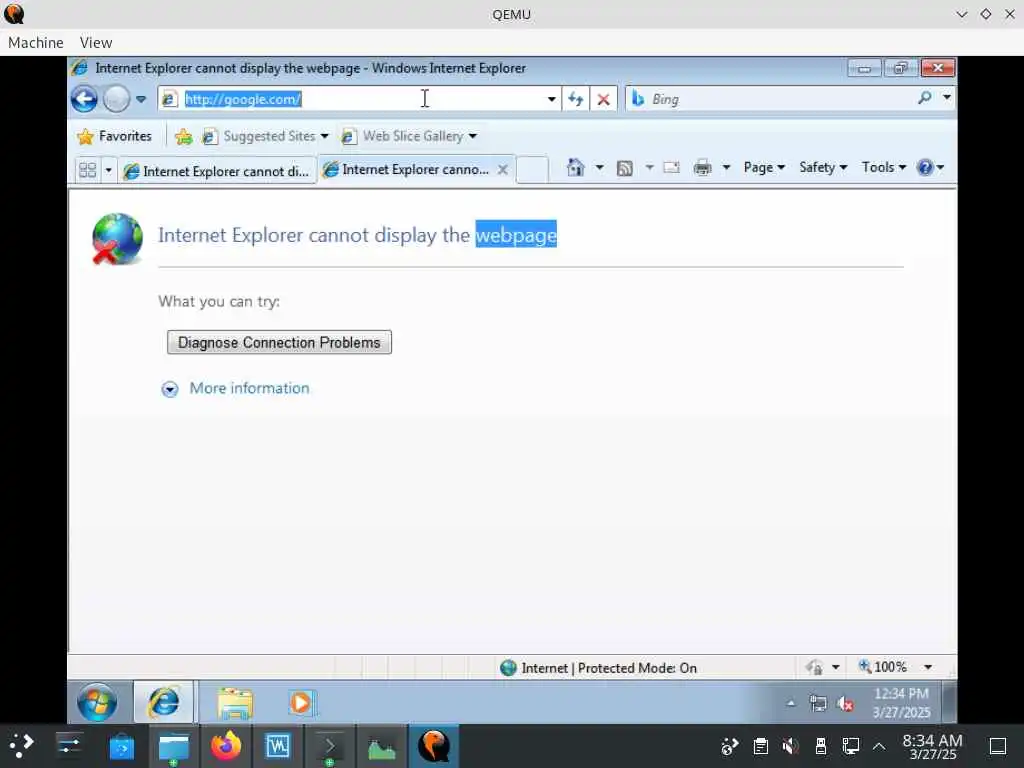Expand the address bar URL history dropdown
This screenshot has height=768, width=1024.
[552, 99]
